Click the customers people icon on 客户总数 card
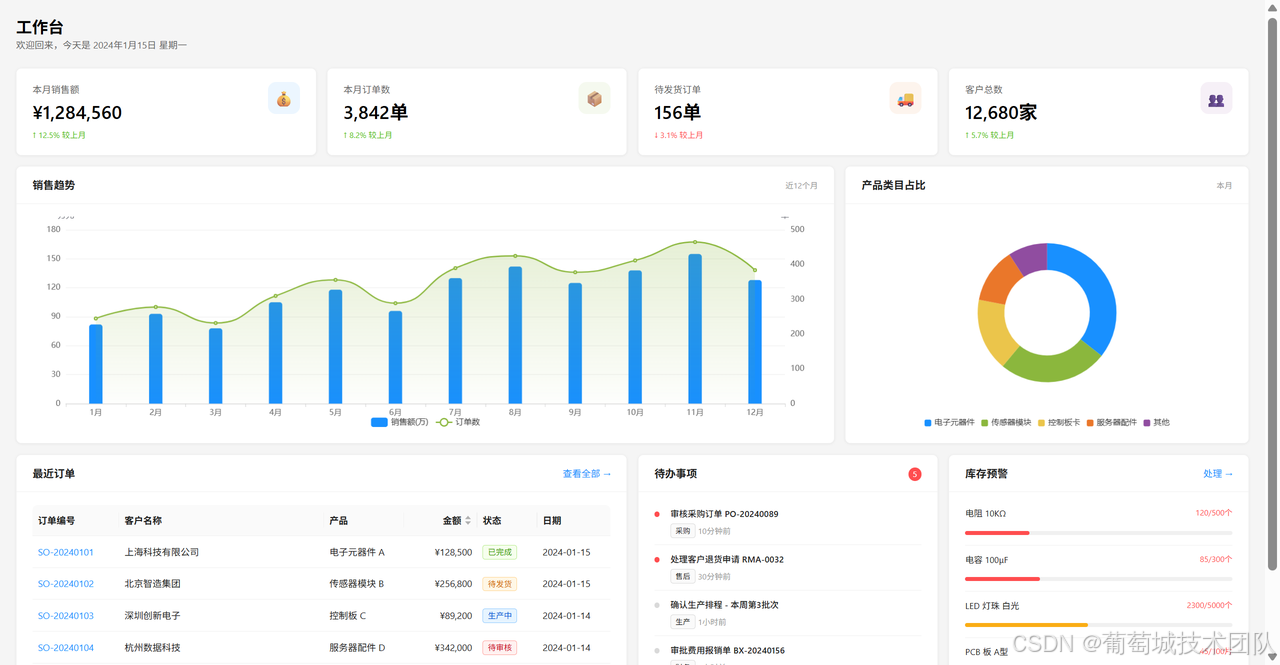 (1216, 98)
